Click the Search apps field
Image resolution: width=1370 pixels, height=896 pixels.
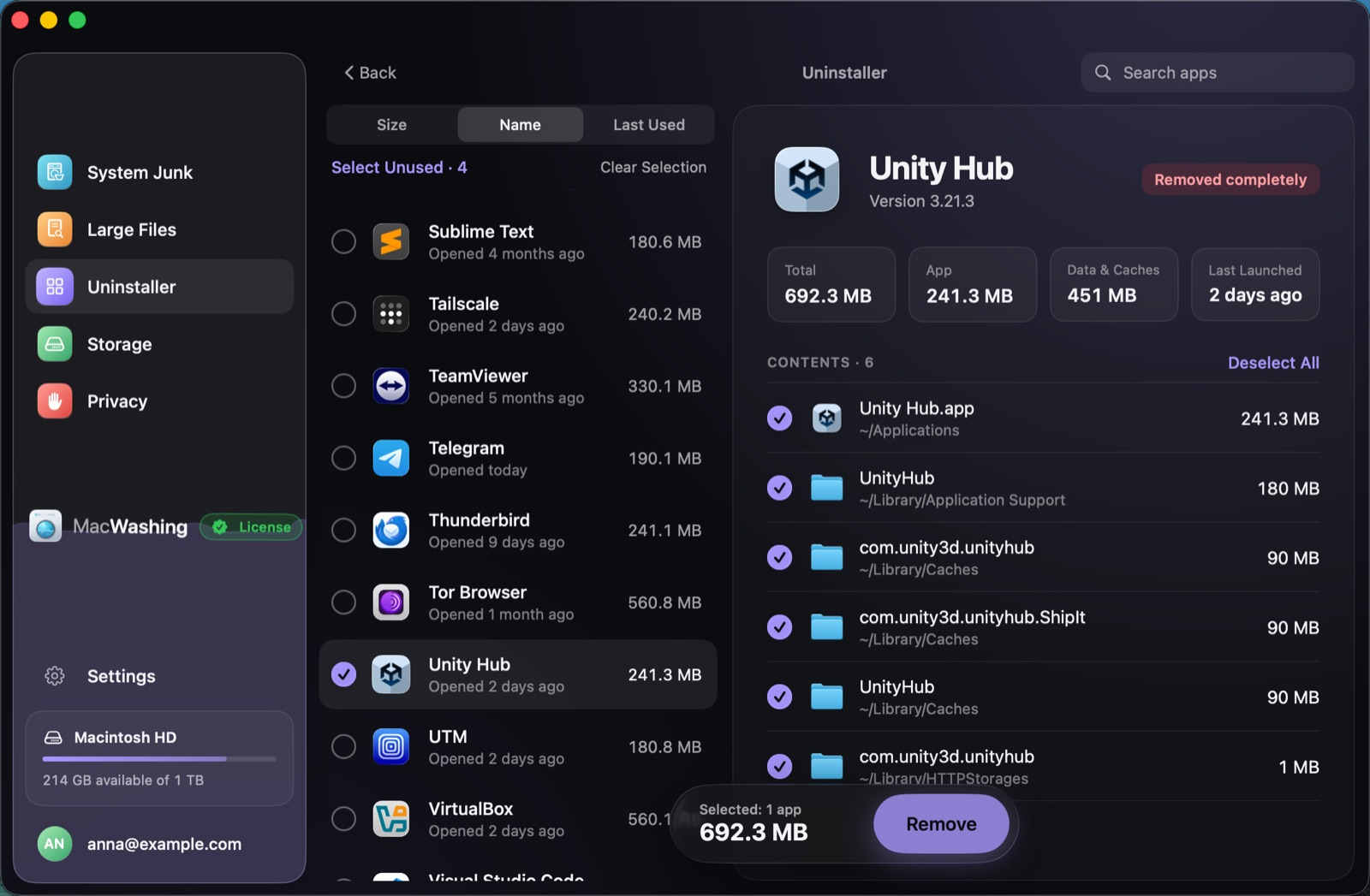point(1217,73)
